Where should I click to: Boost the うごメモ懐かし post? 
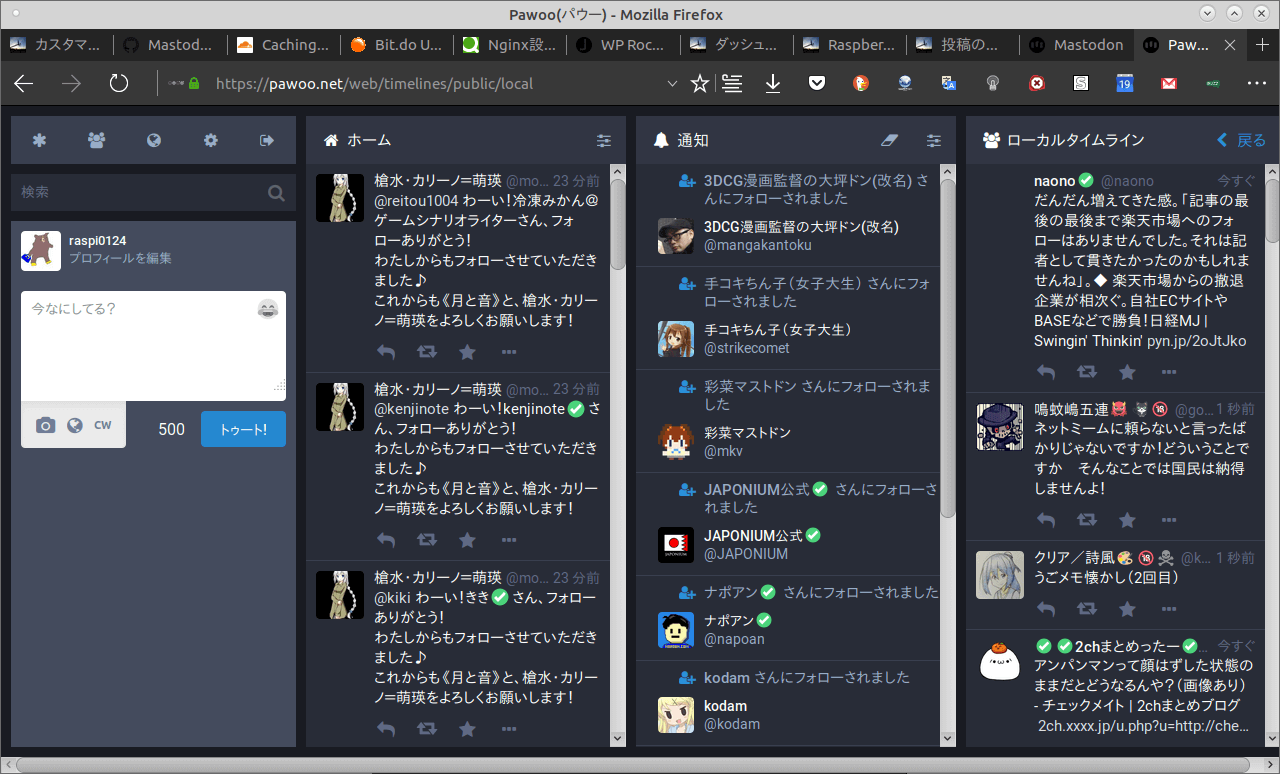(x=1087, y=609)
